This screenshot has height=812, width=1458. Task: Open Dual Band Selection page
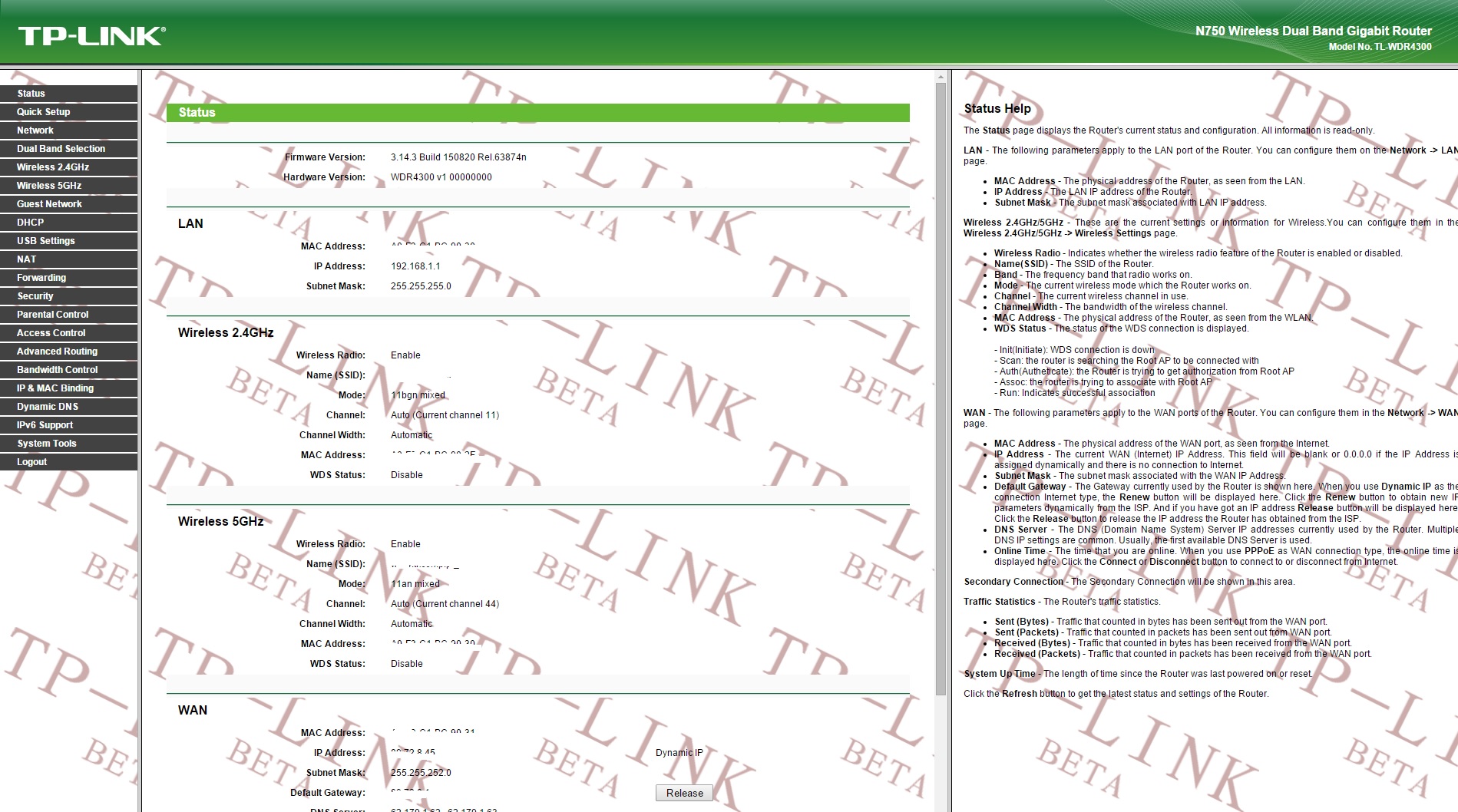point(61,149)
